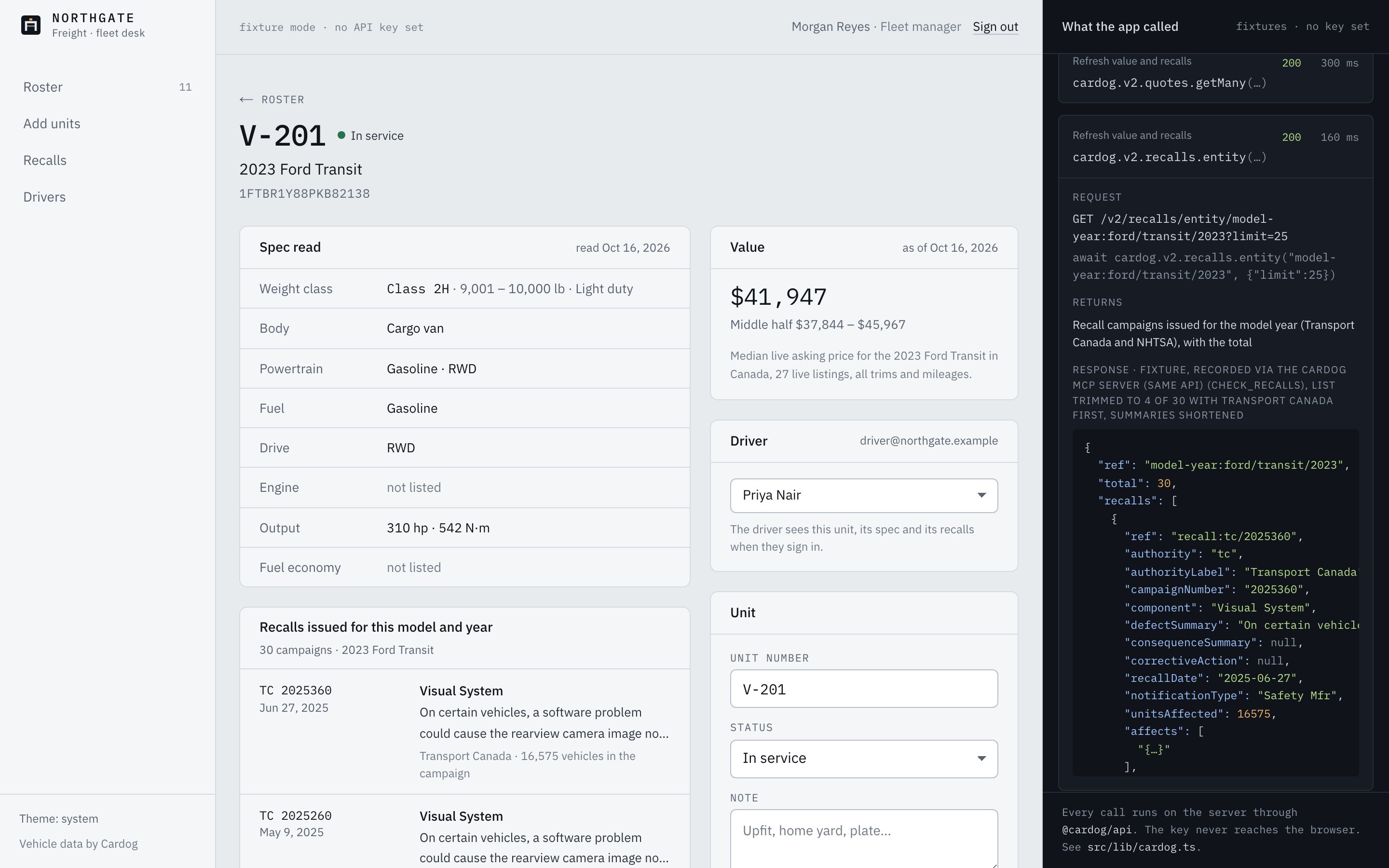Open Roster in the sidebar
Screen dimensions: 1389x868
coord(108,87)
